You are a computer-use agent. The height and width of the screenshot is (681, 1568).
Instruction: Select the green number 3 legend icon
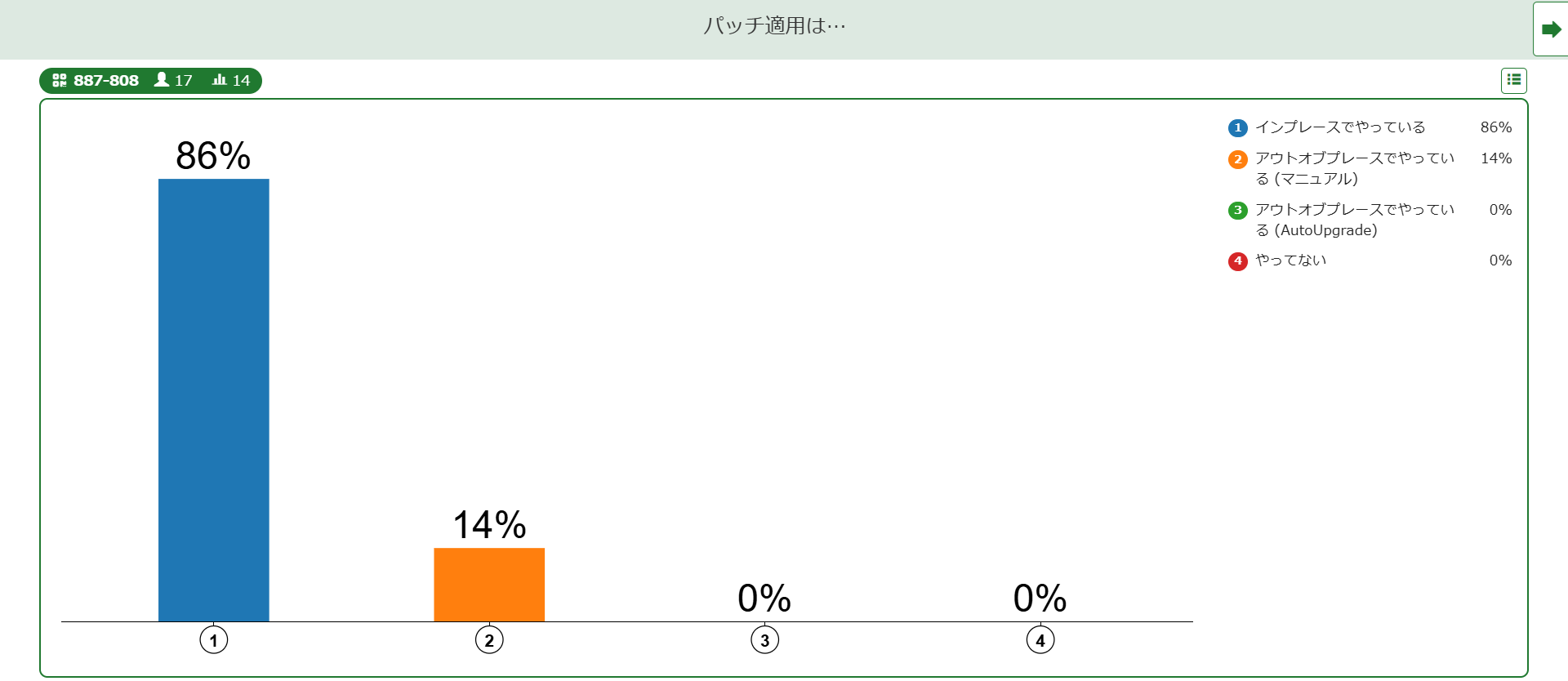pyautogui.click(x=1237, y=210)
